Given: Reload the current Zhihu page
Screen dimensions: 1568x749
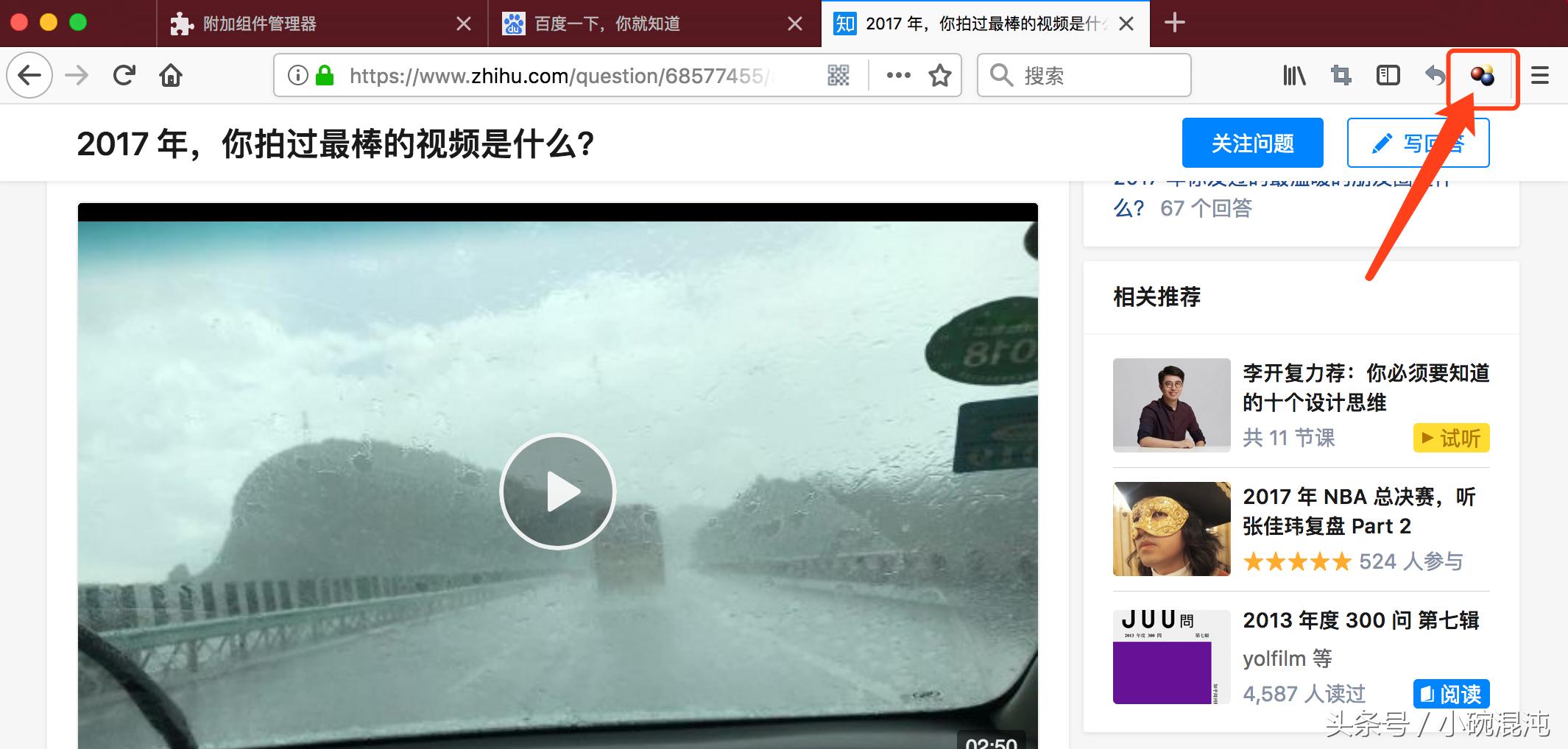Looking at the screenshot, I should (124, 75).
